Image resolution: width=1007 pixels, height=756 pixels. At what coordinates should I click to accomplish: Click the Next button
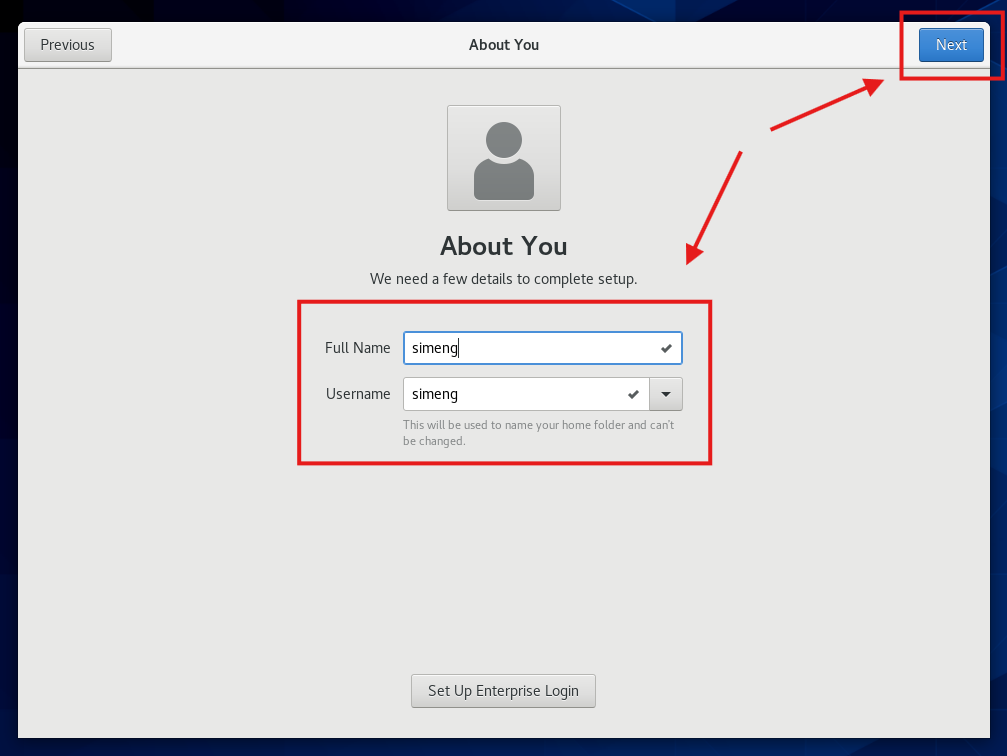point(951,45)
